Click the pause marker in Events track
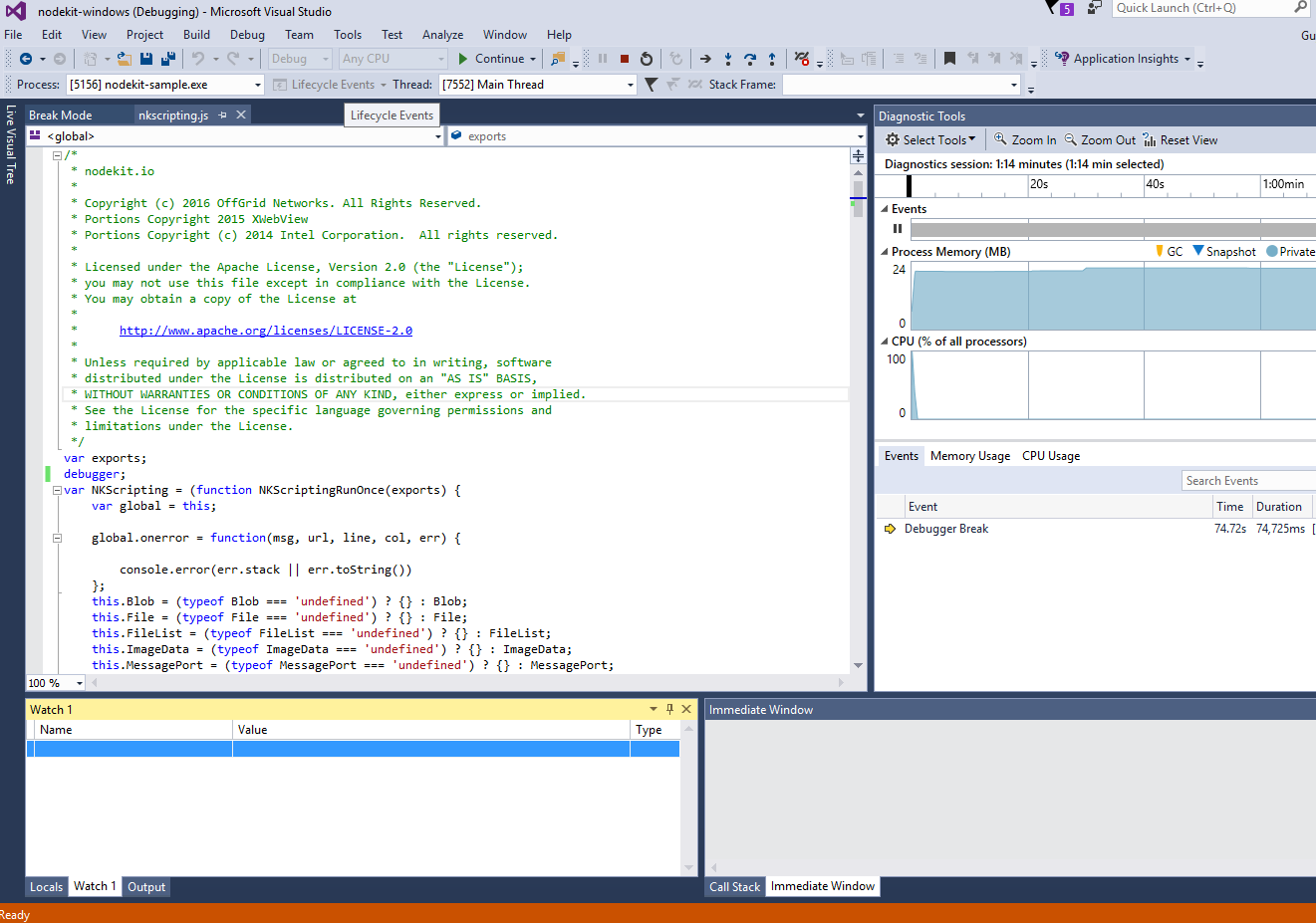The width and height of the screenshot is (1316, 923). click(898, 229)
